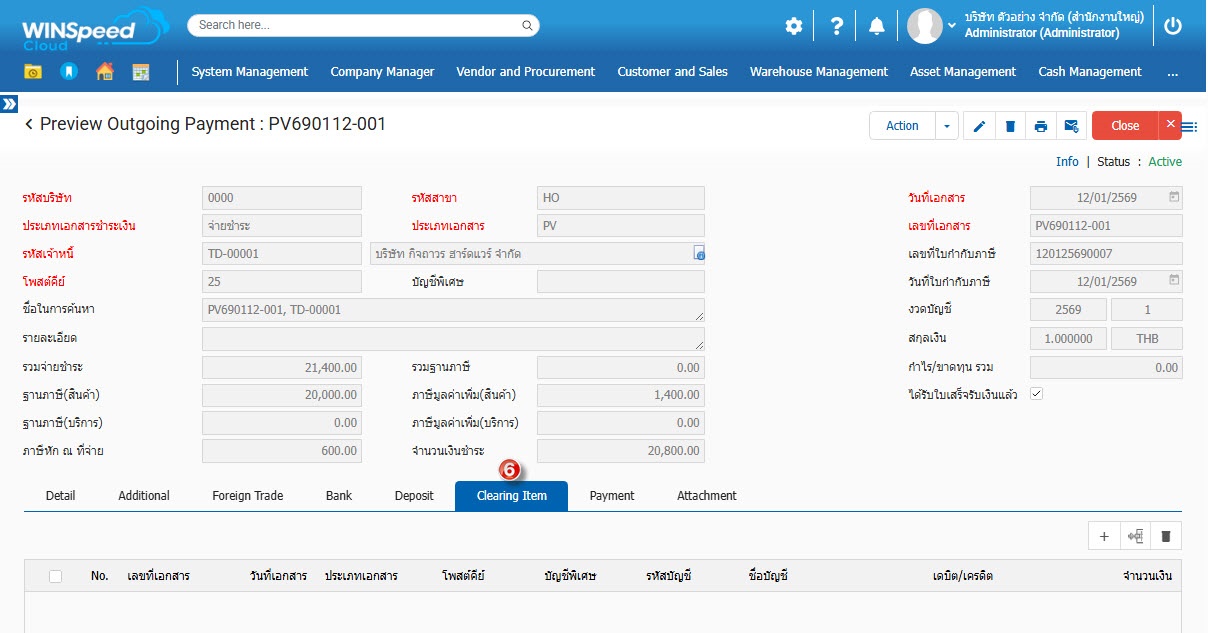Switch to the Payment tab
1208x633 pixels.
click(x=612, y=496)
